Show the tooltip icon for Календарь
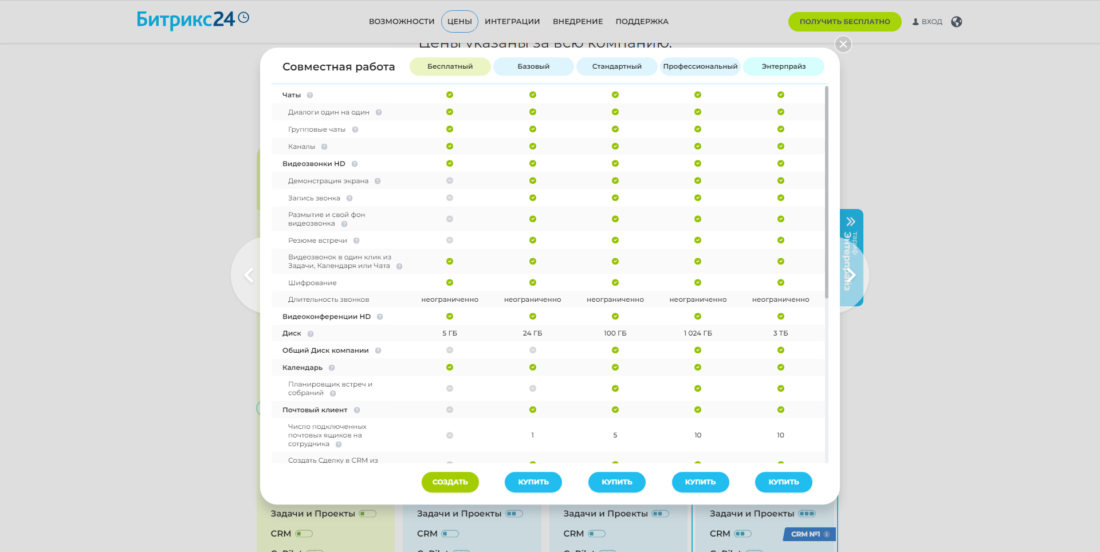Image resolution: width=1100 pixels, height=552 pixels. 331,367
